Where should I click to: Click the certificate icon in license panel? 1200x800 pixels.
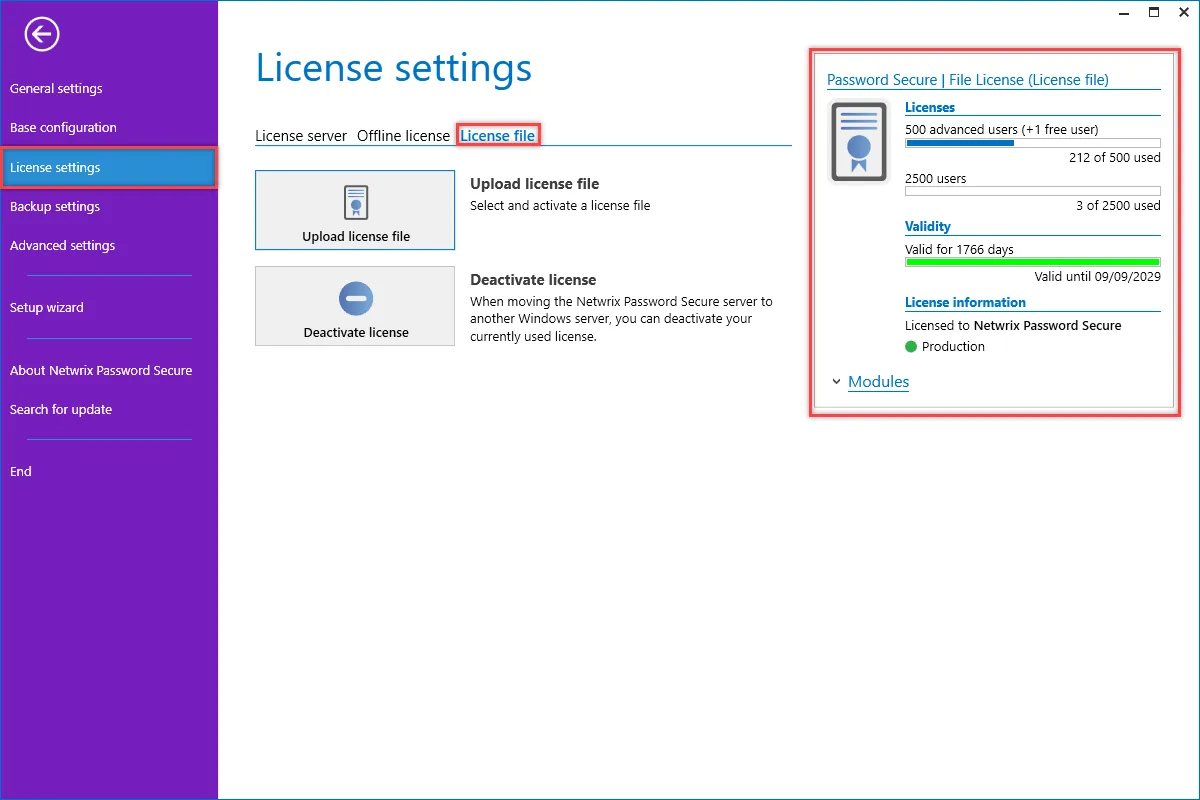[859, 141]
